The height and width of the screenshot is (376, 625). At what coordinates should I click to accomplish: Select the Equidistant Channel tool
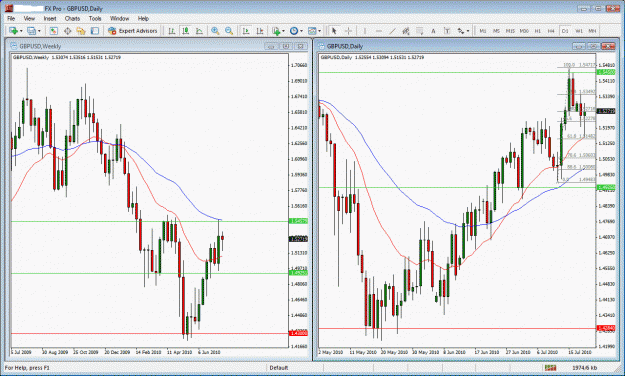coord(406,31)
